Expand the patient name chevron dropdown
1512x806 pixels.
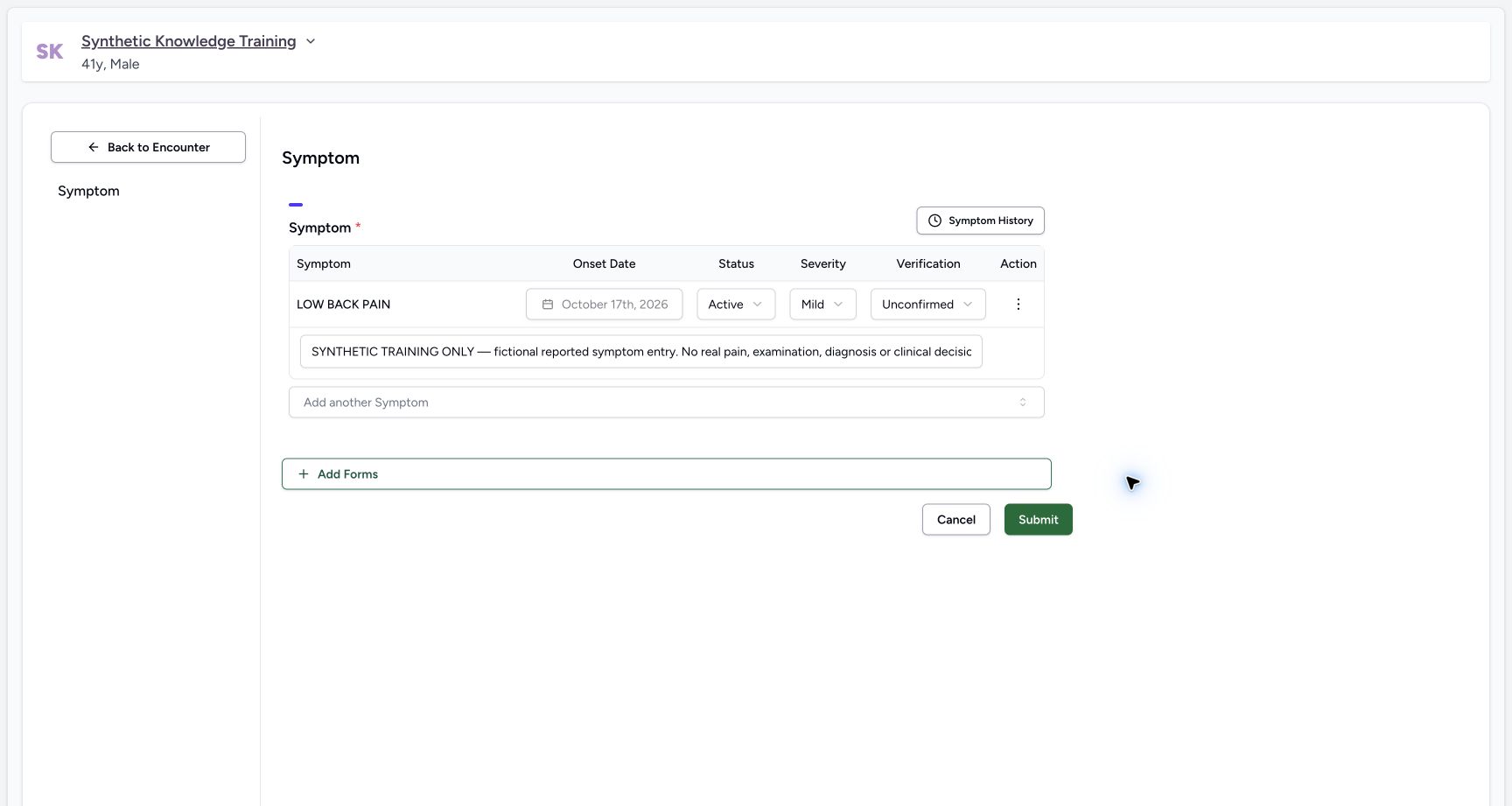click(311, 41)
